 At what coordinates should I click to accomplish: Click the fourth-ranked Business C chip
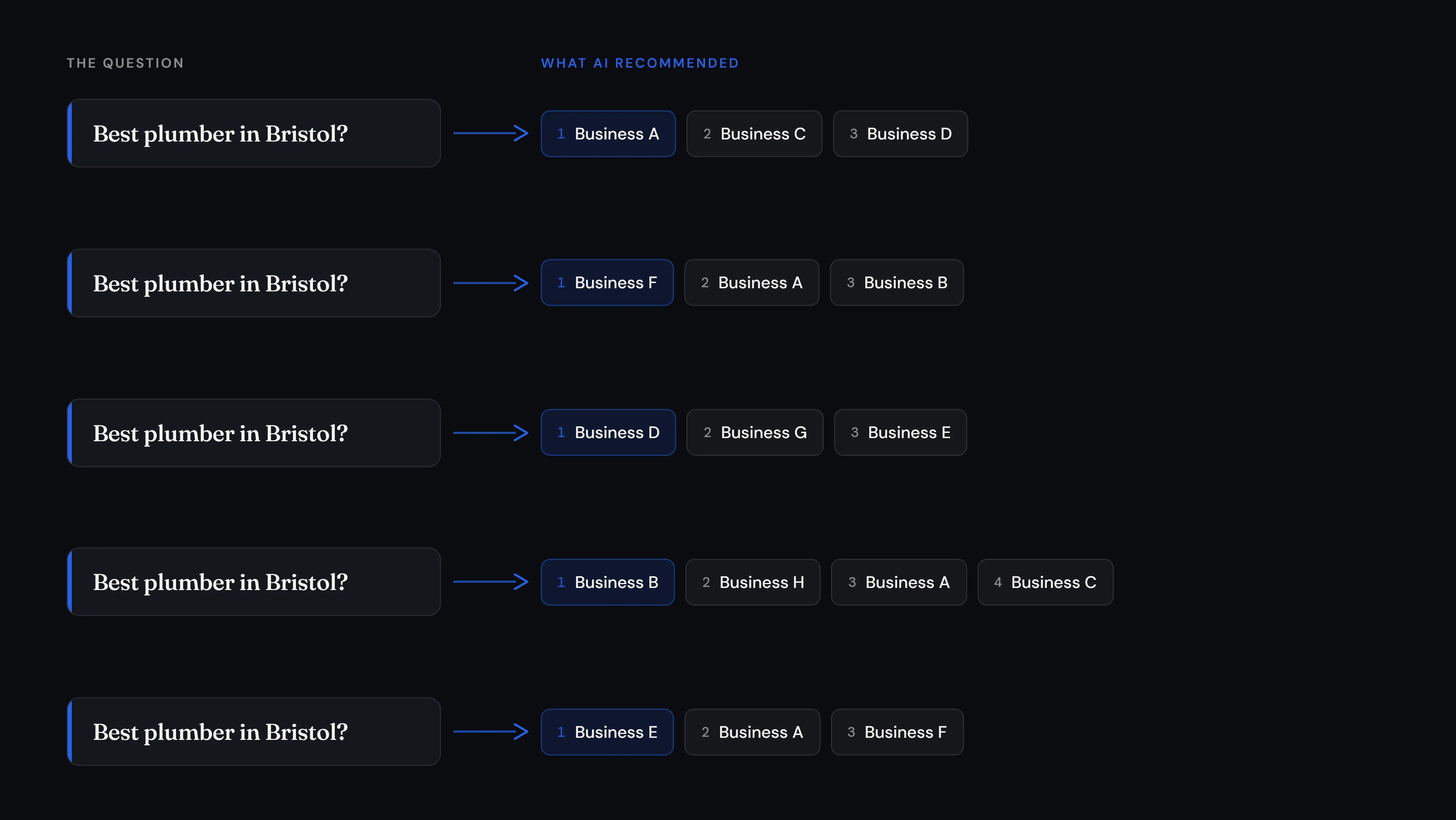[1045, 582]
